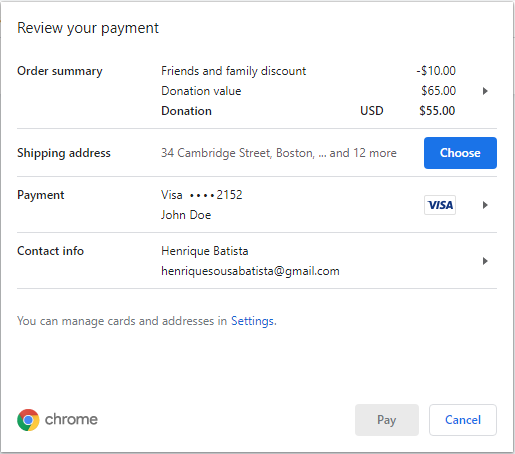Click the Contact info label

point(50,251)
